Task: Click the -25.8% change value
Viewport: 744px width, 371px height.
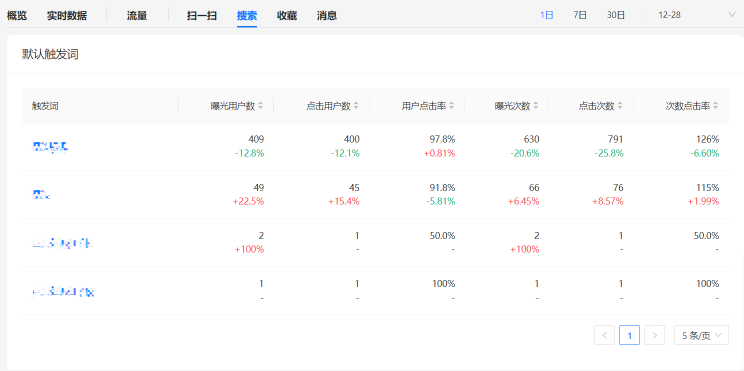Action: tap(609, 153)
